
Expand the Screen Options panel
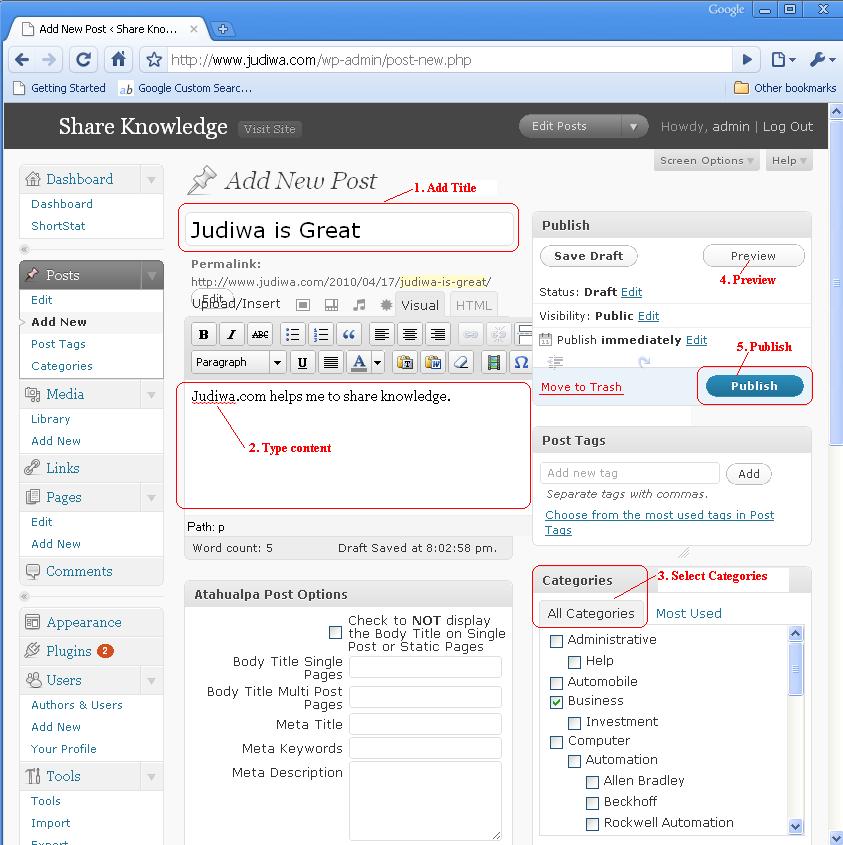(x=707, y=161)
